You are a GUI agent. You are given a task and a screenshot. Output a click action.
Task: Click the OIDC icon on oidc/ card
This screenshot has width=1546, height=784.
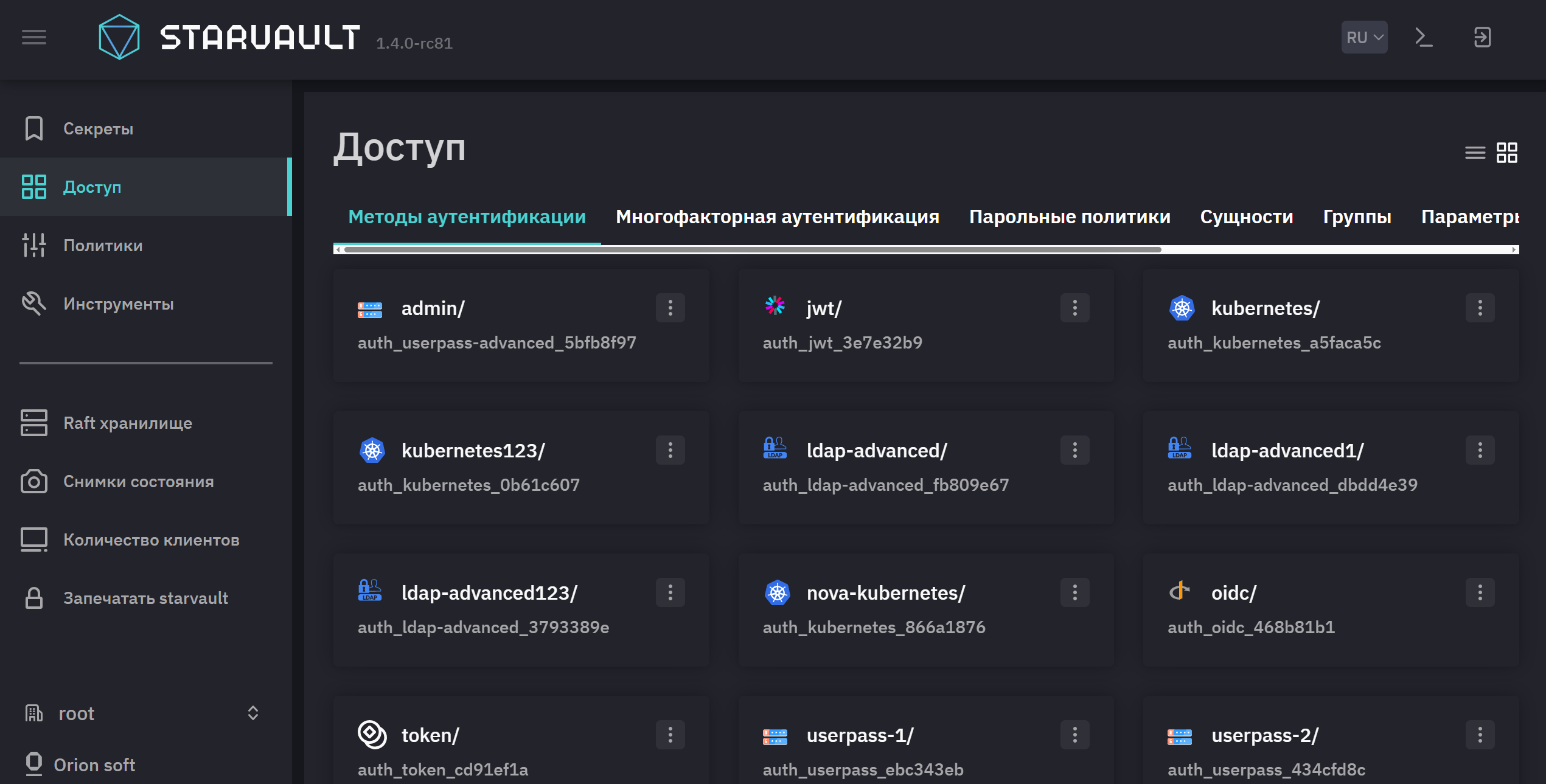1179,591
